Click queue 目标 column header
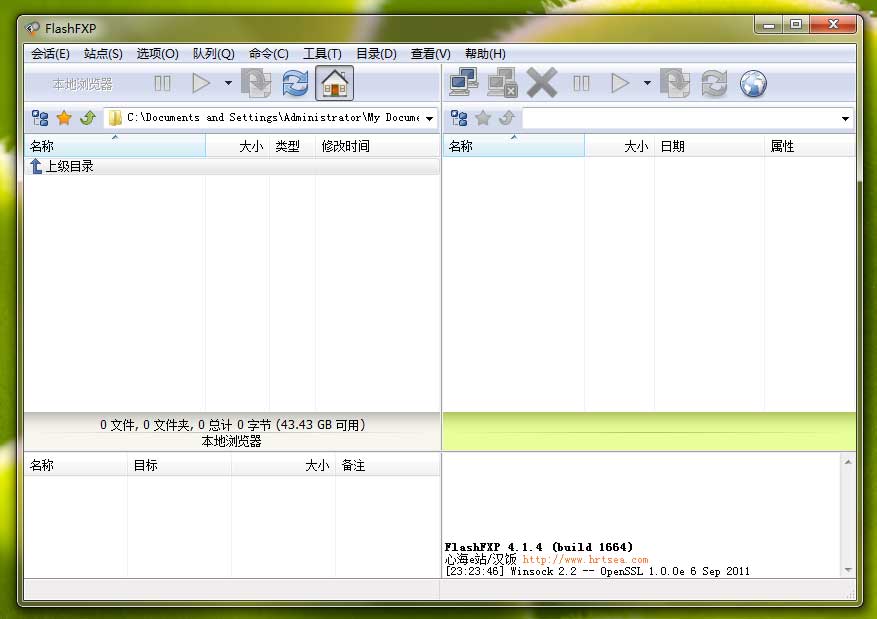The image size is (877, 619). tap(179, 465)
